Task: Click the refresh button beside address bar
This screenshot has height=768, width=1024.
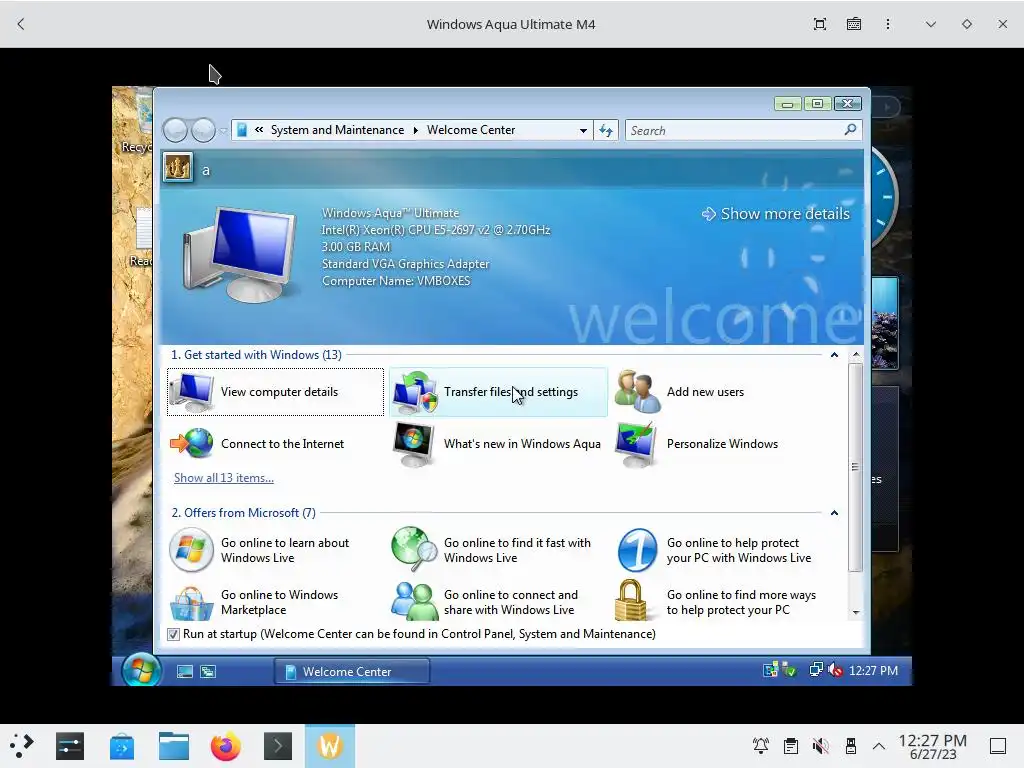Action: [606, 131]
